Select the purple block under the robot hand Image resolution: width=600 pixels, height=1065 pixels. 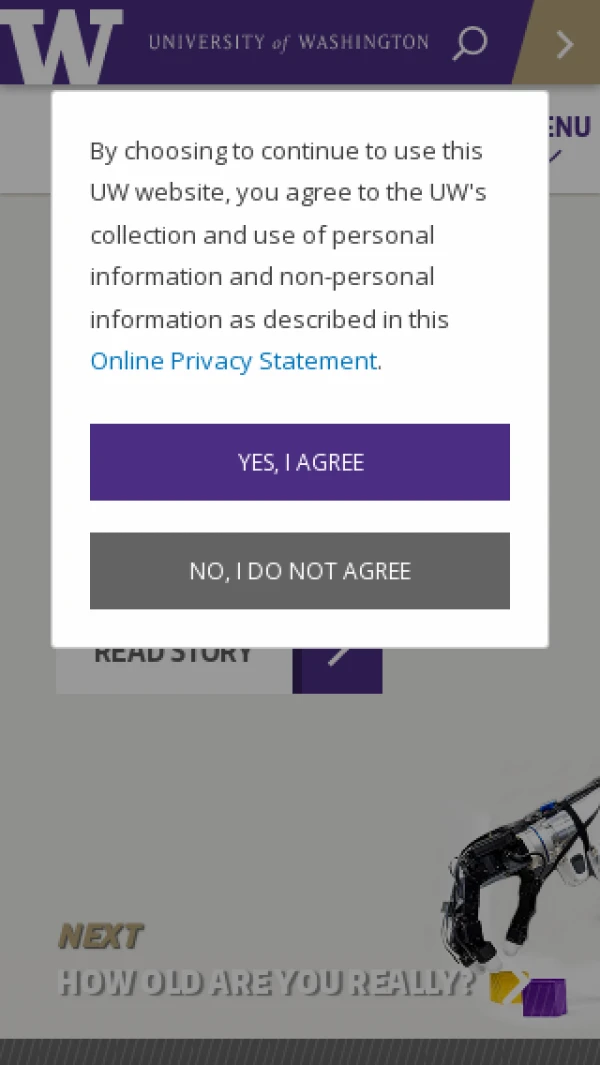[544, 997]
